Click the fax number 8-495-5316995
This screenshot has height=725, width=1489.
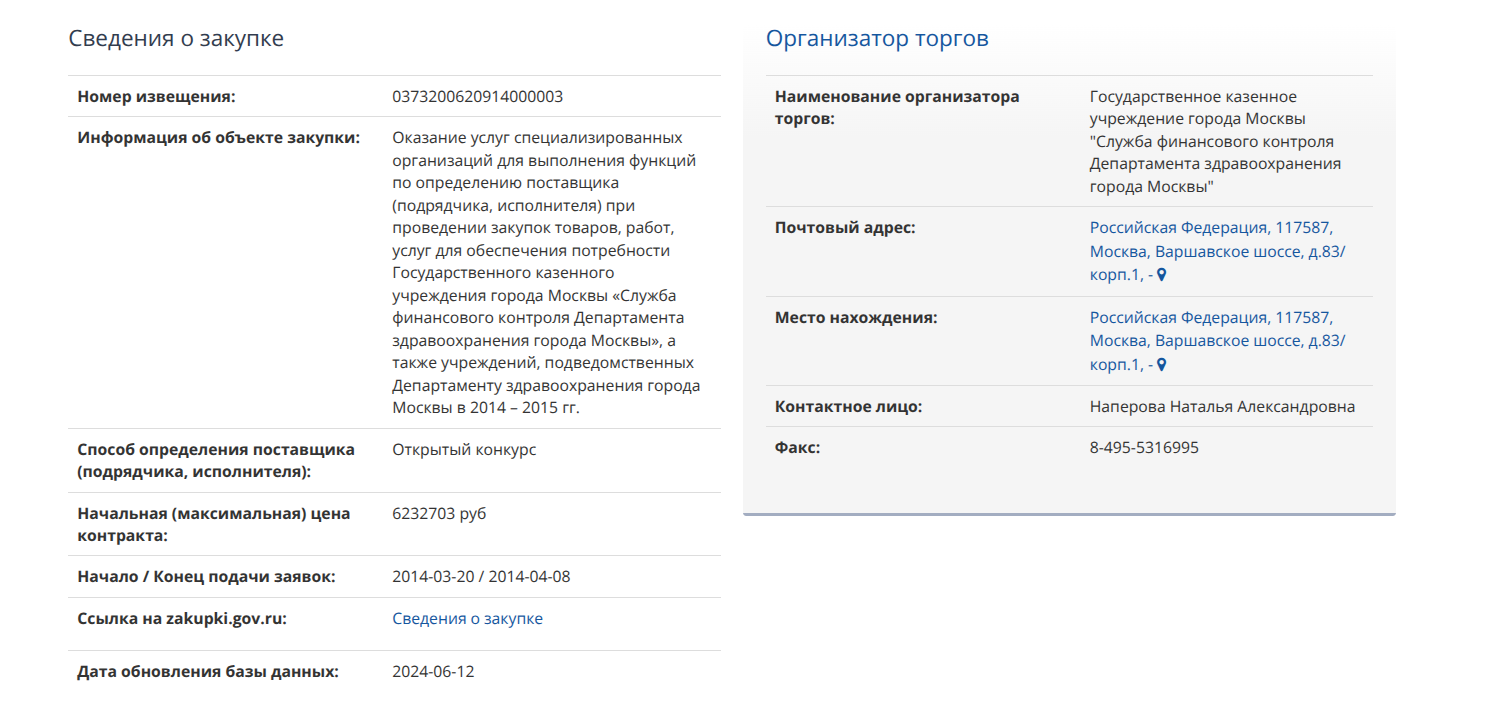1144,448
